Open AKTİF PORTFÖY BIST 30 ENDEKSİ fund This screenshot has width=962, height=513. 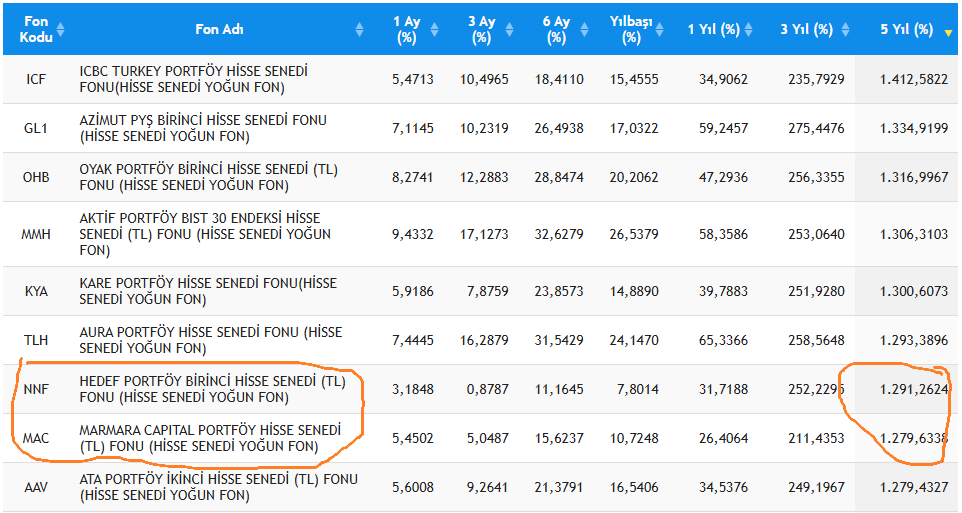tap(205, 234)
